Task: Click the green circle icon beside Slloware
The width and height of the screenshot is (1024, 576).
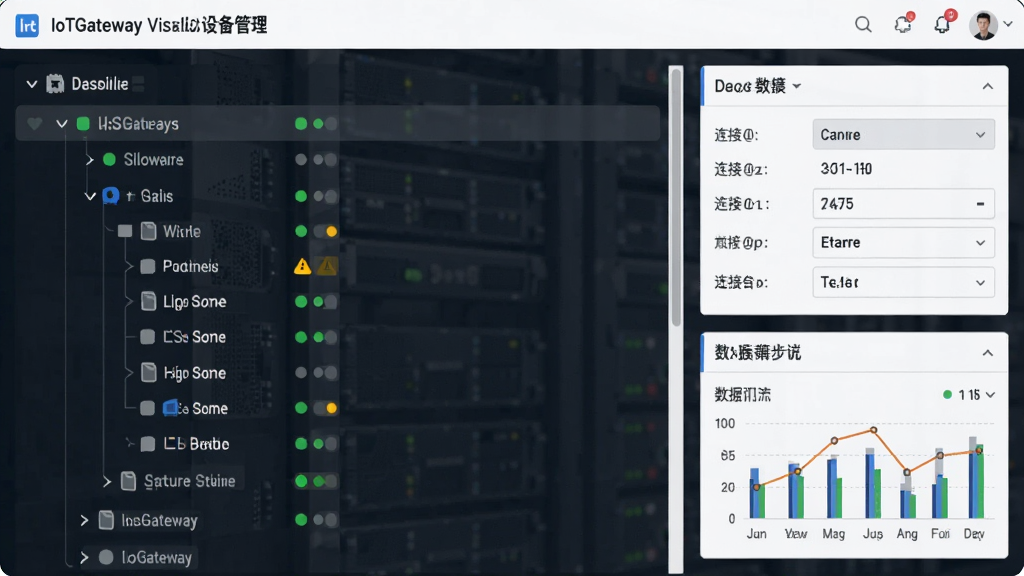Action: coord(109,159)
